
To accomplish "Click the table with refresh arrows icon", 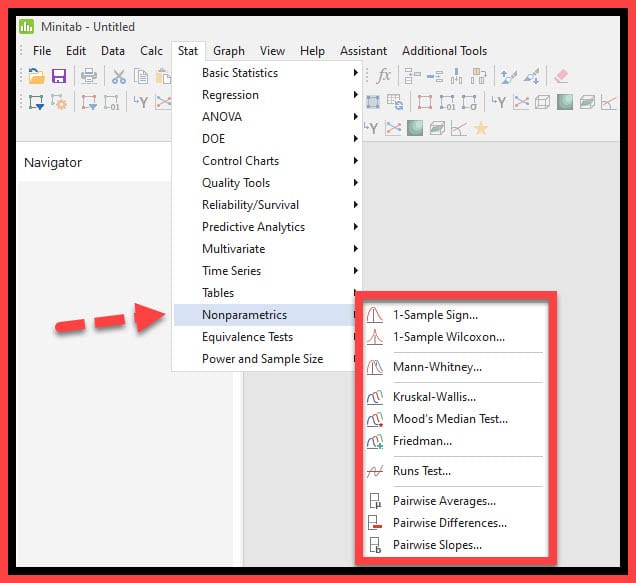I will (394, 102).
